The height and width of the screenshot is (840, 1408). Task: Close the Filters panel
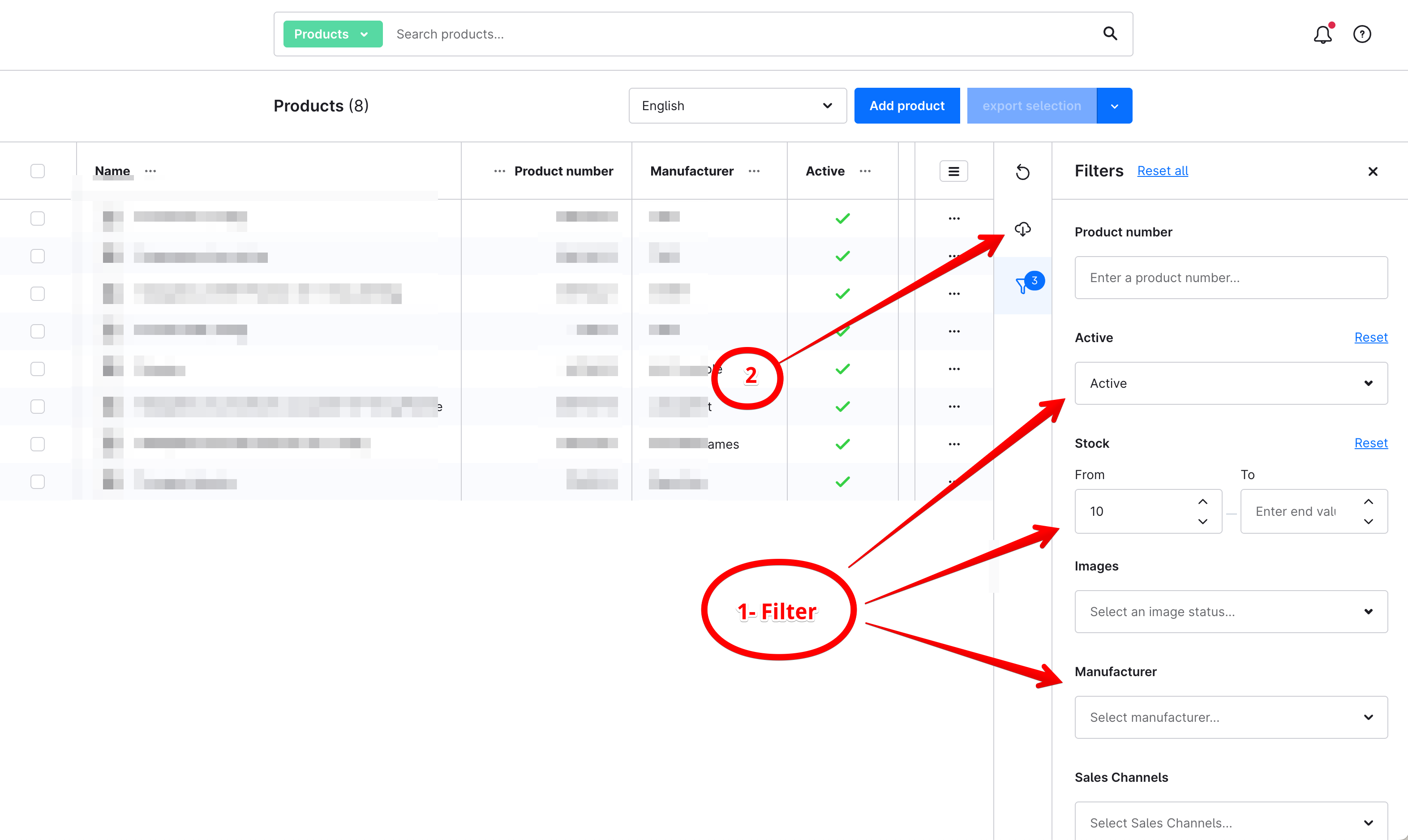(x=1373, y=171)
